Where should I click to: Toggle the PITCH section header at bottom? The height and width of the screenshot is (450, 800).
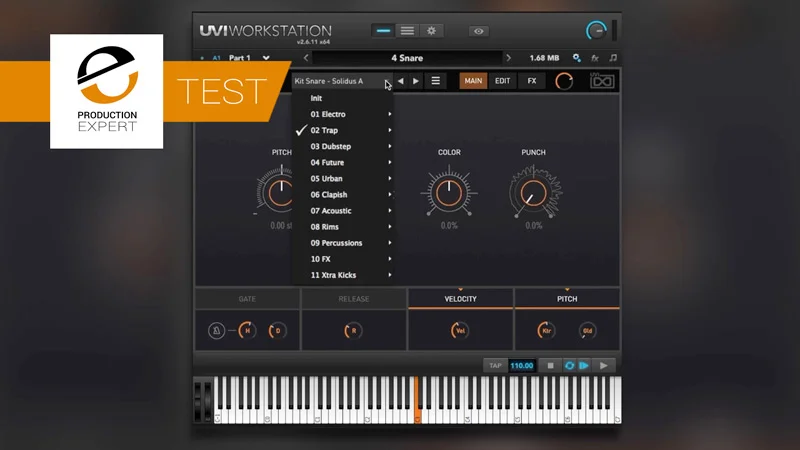tap(567, 299)
